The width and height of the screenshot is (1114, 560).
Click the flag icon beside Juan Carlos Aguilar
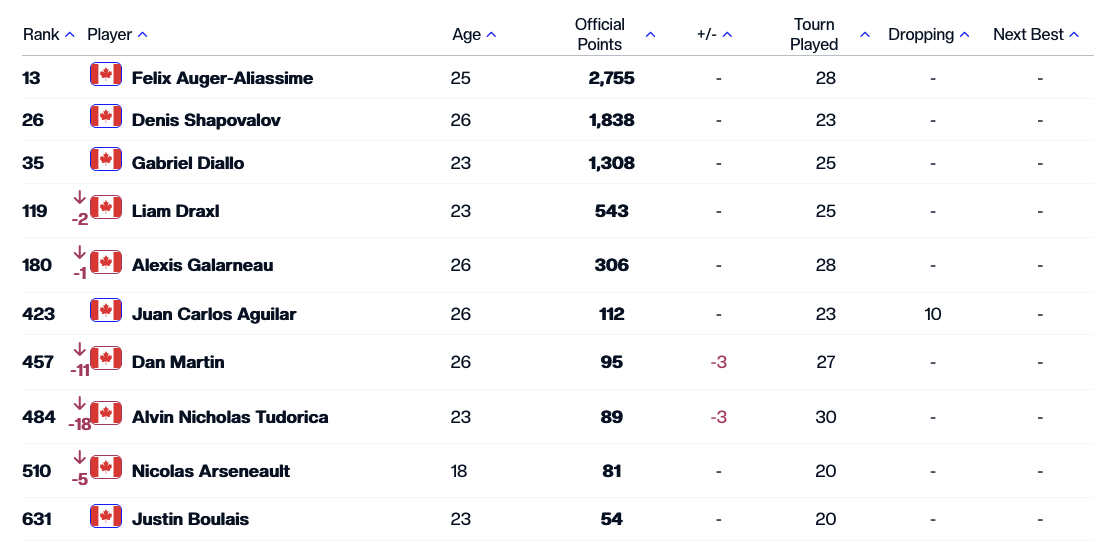tap(106, 311)
